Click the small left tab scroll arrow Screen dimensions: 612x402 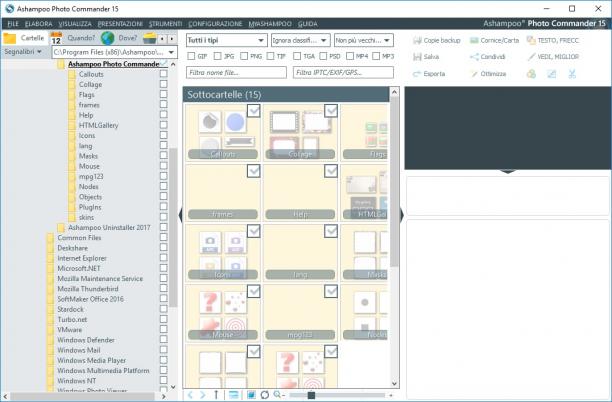pyautogui.click(x=162, y=39)
